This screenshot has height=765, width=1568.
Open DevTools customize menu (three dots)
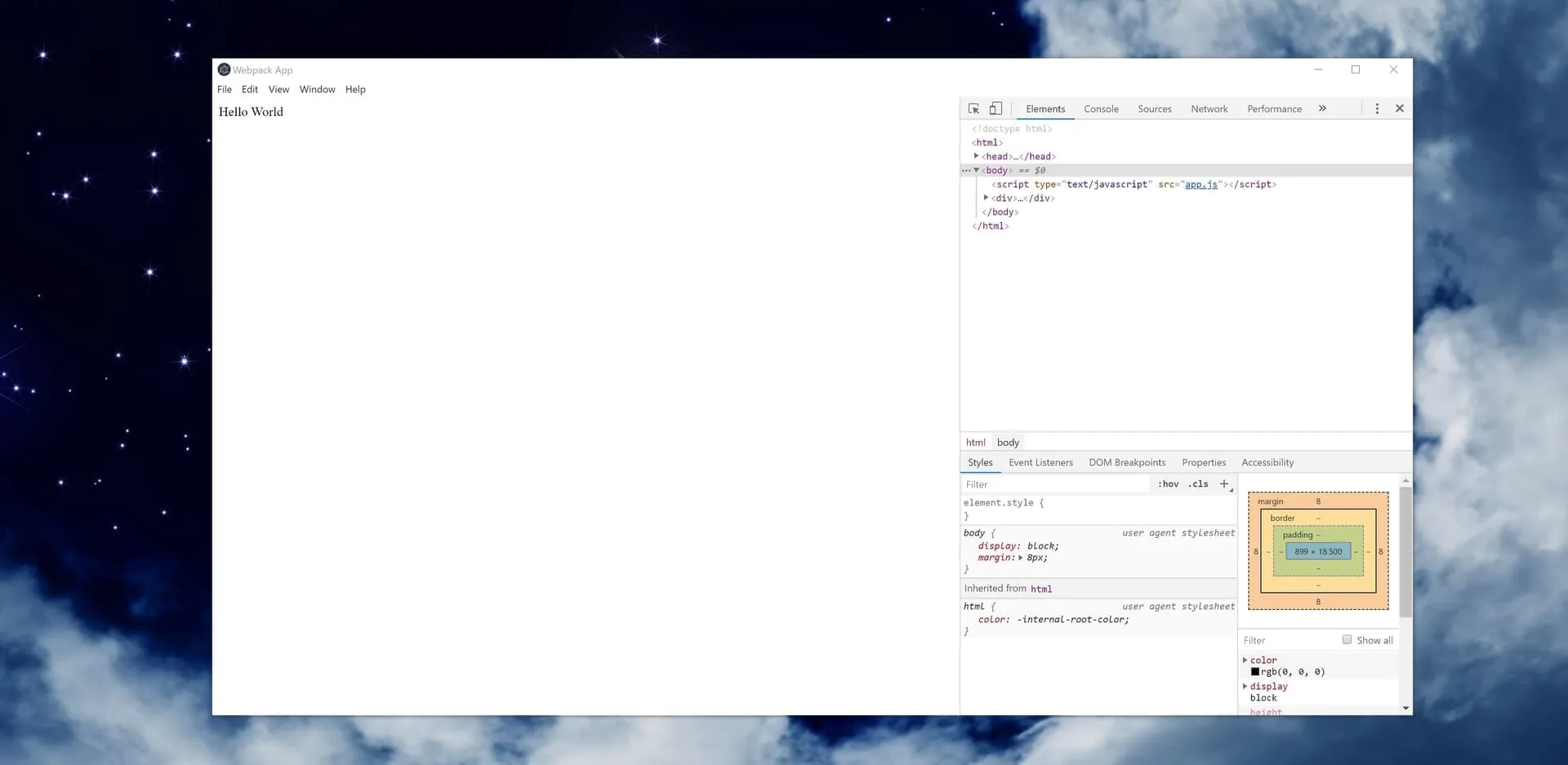1377,109
